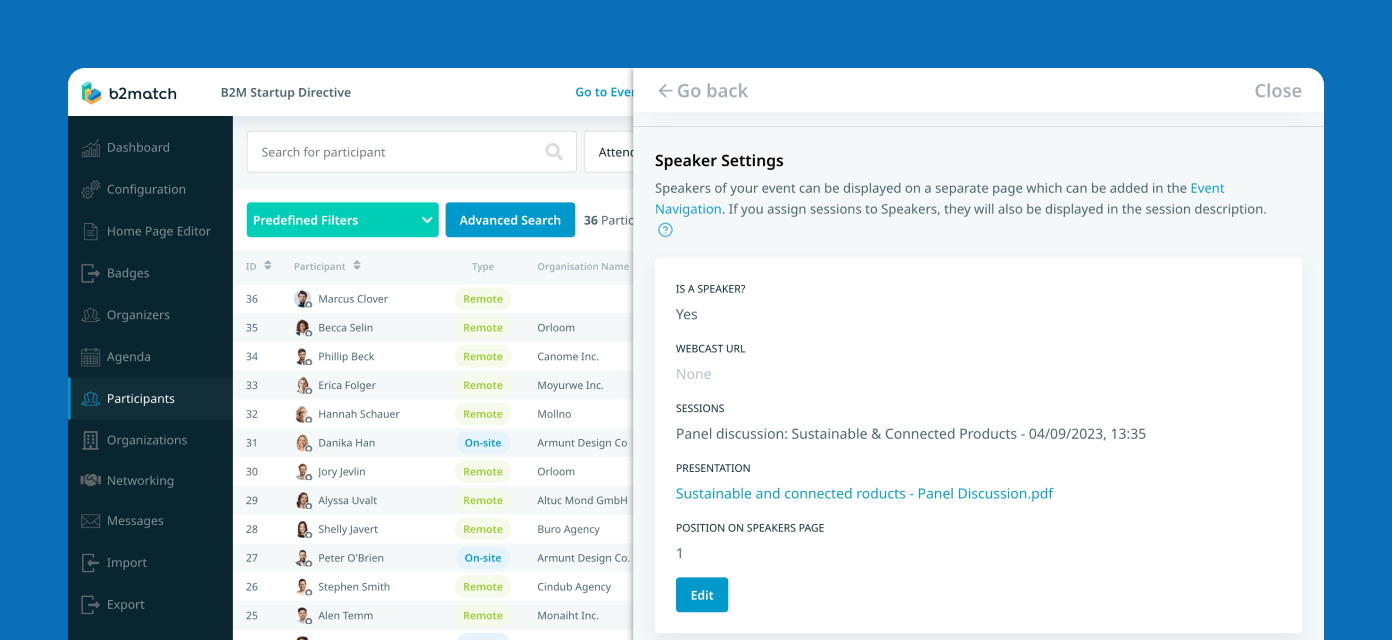Click Canome Inc. organisation cell

point(567,357)
